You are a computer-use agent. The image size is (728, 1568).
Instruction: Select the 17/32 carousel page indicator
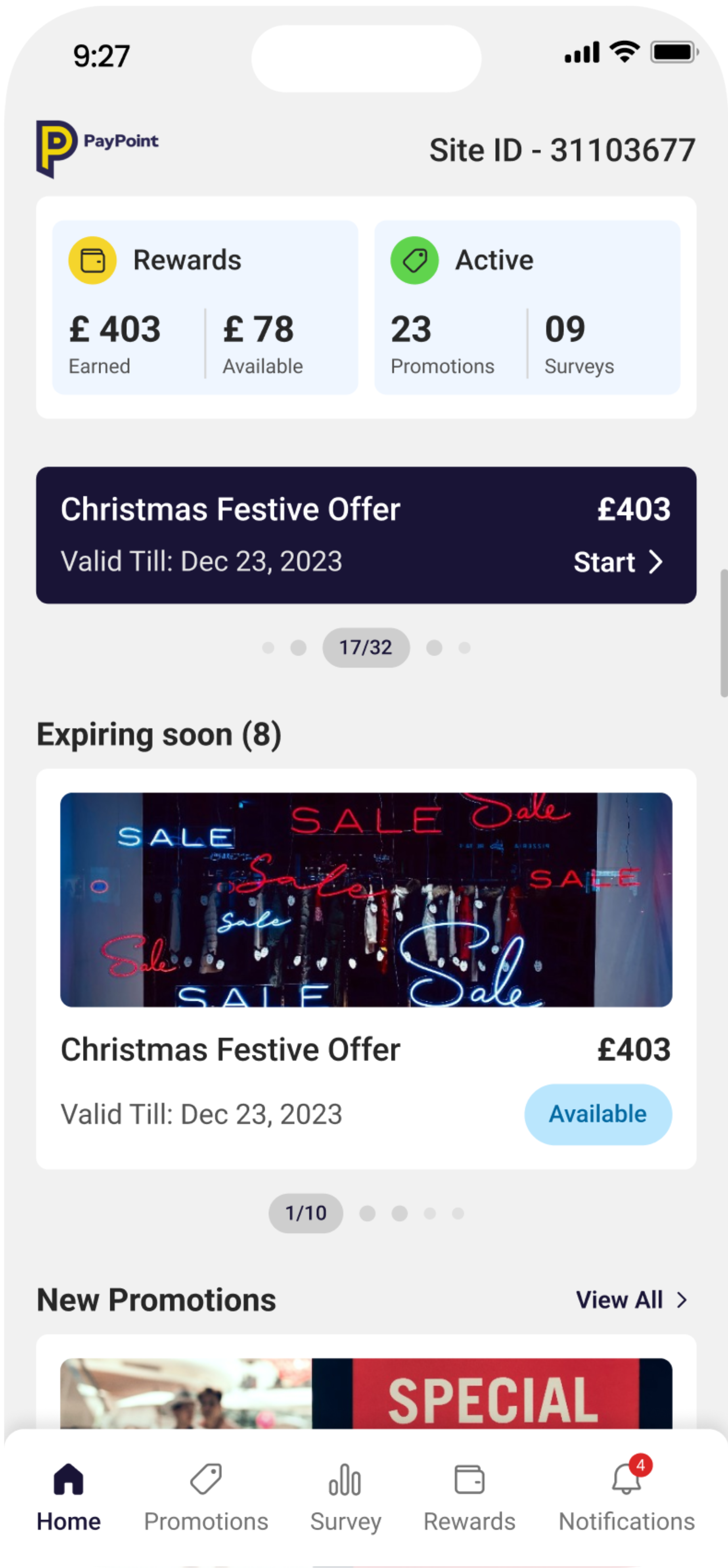[366, 647]
